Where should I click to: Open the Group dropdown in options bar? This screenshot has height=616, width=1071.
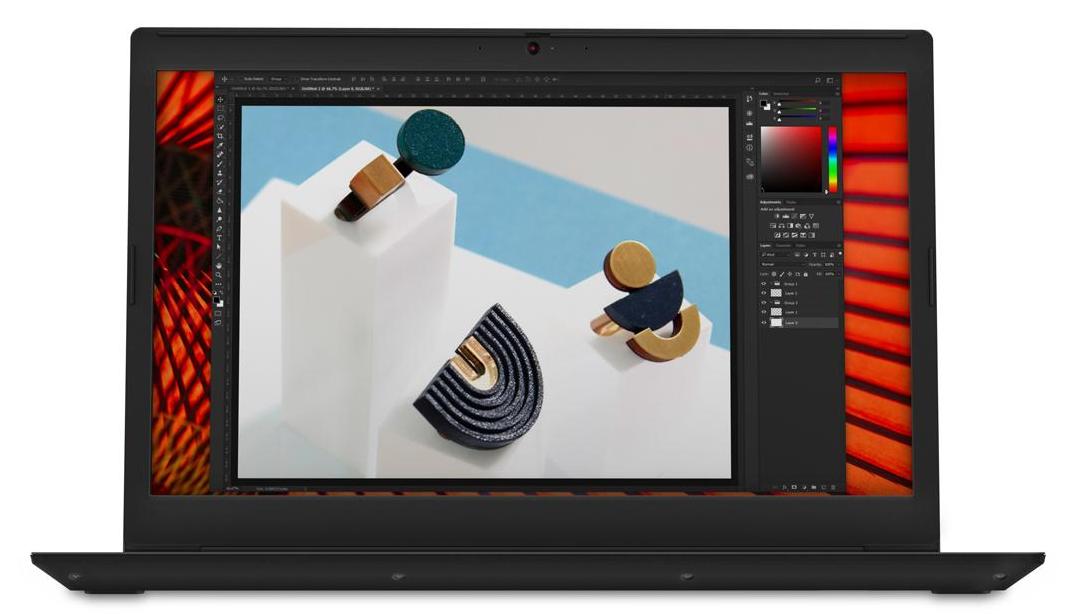pos(277,79)
